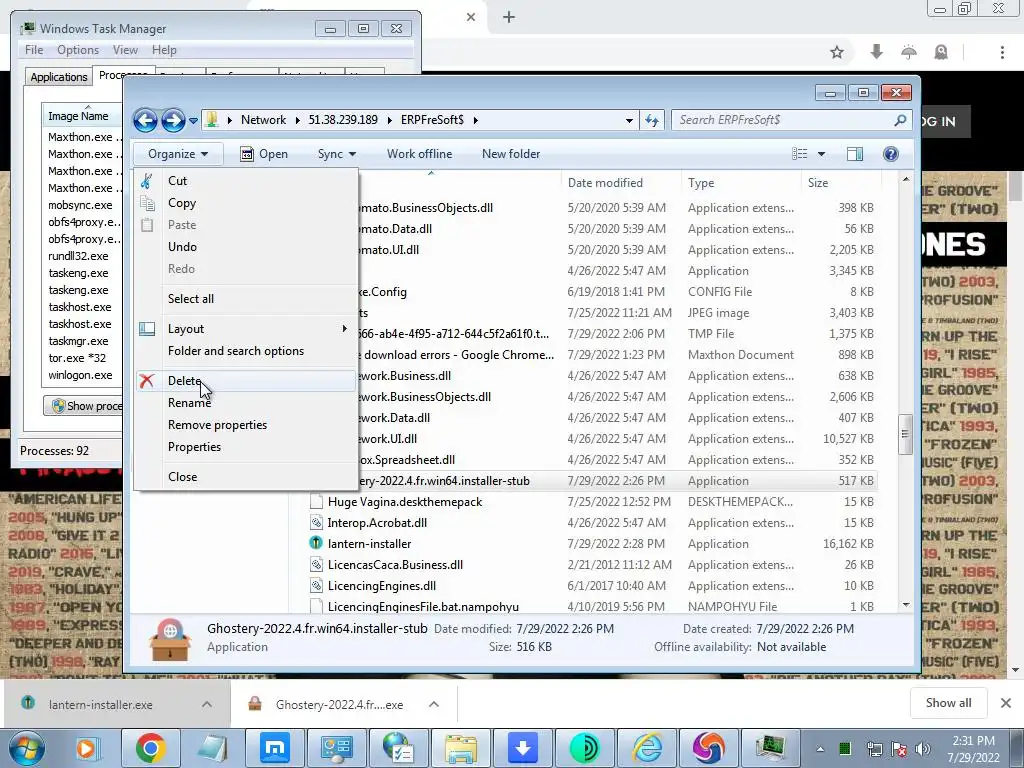This screenshot has height=768, width=1024.
Task: Select Interop.Acrobat.dll file
Action: point(377,523)
